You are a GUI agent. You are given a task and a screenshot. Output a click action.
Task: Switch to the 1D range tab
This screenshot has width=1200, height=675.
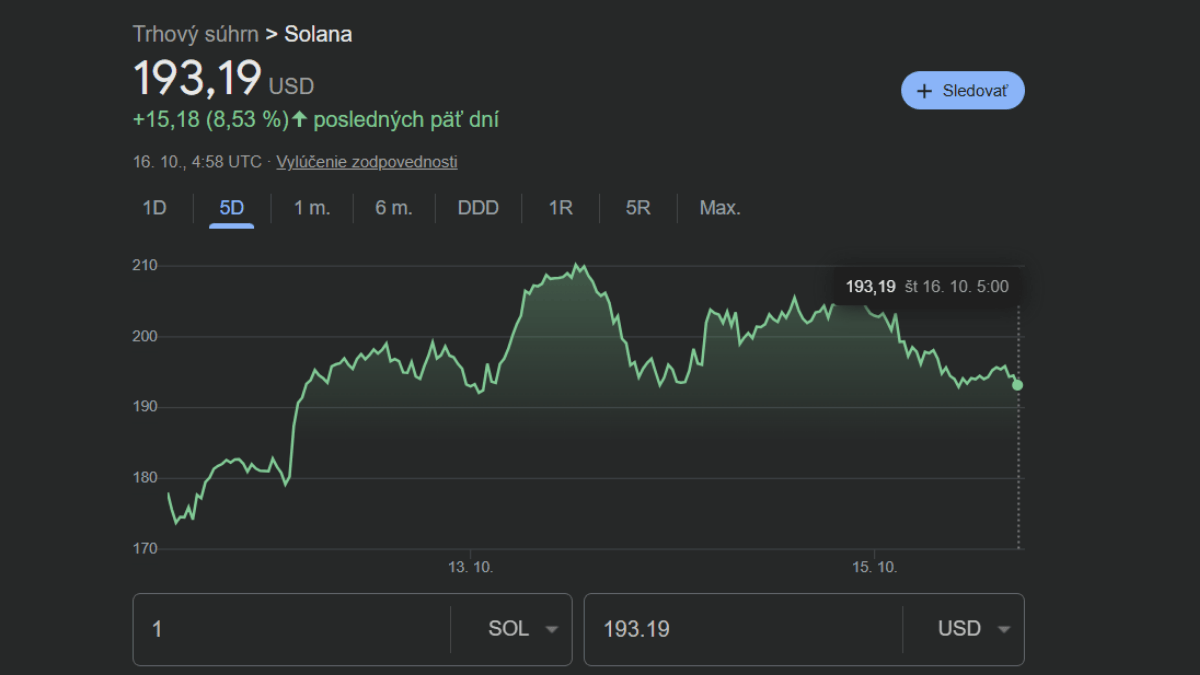pyautogui.click(x=154, y=208)
